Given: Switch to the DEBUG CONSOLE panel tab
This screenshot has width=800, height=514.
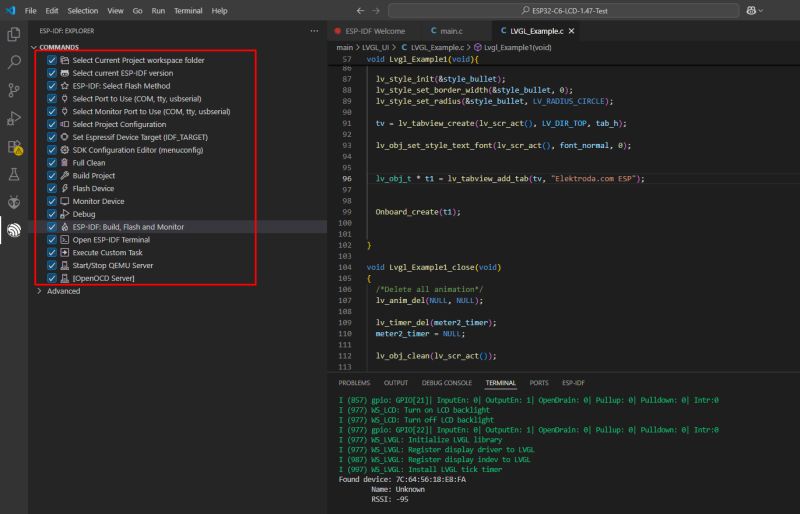Looking at the screenshot, I should pyautogui.click(x=446, y=383).
